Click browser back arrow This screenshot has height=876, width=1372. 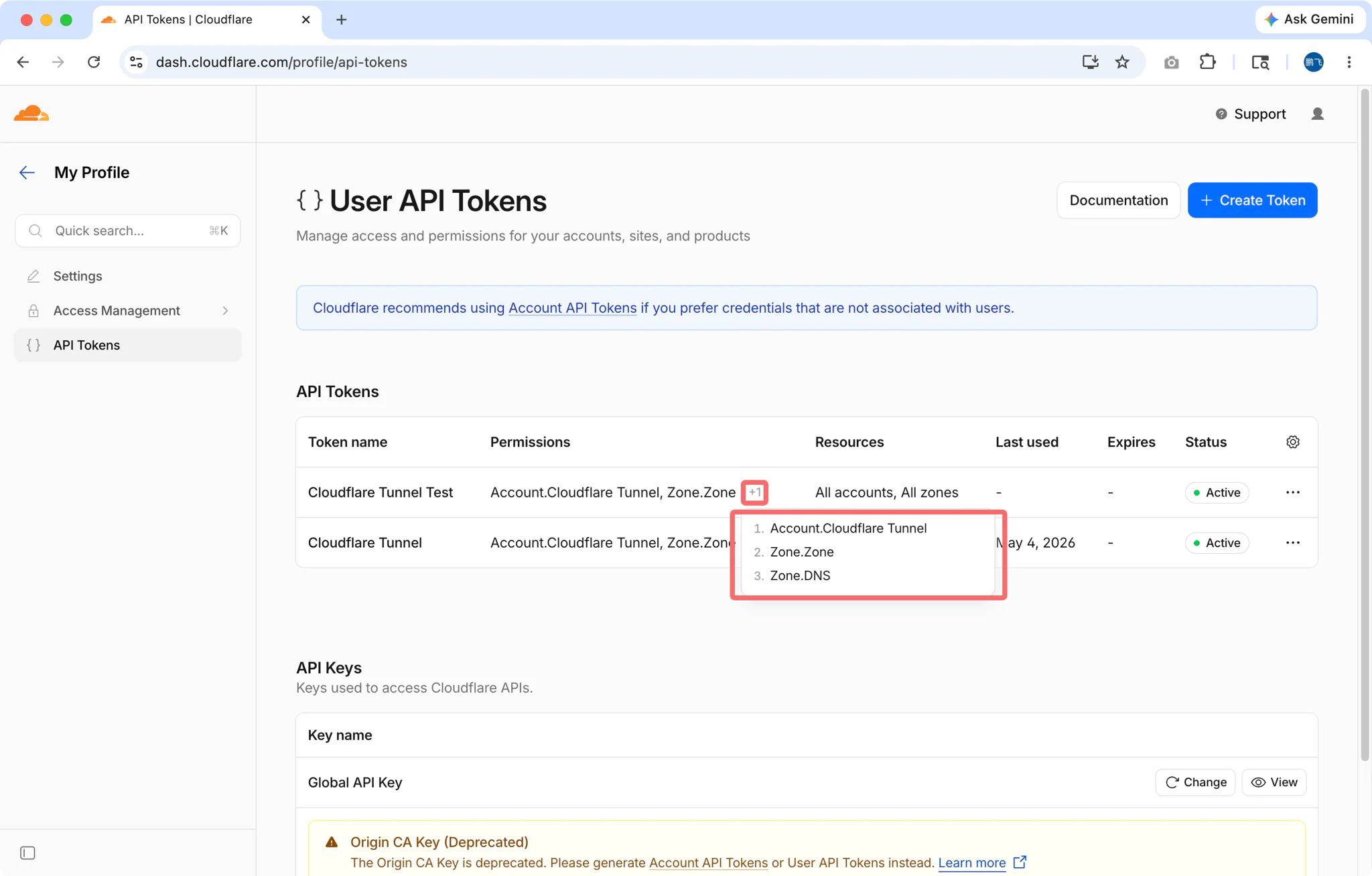point(23,62)
